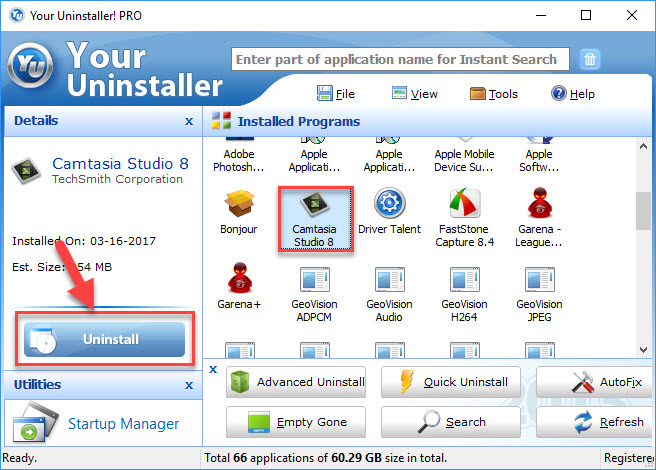Click Quick Uninstall button
Screen dimensions: 656x470
click(x=451, y=382)
